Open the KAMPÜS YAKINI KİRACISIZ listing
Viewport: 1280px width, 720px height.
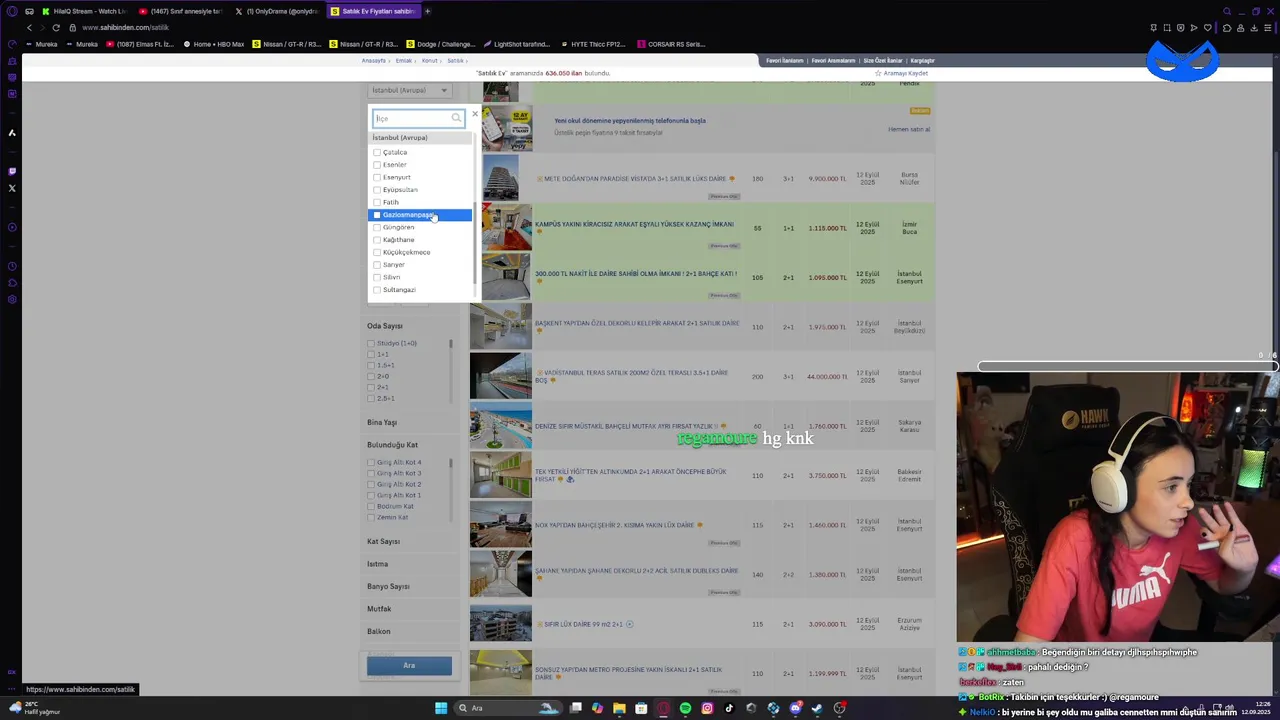click(x=634, y=224)
